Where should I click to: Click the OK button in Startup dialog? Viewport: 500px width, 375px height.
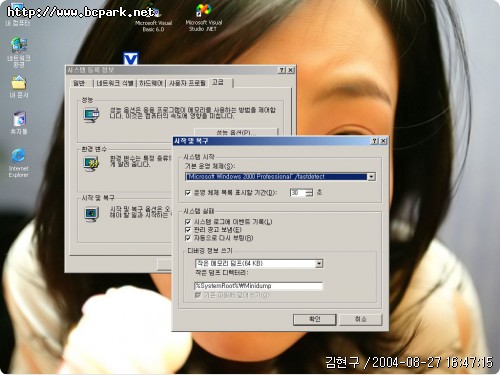point(314,319)
